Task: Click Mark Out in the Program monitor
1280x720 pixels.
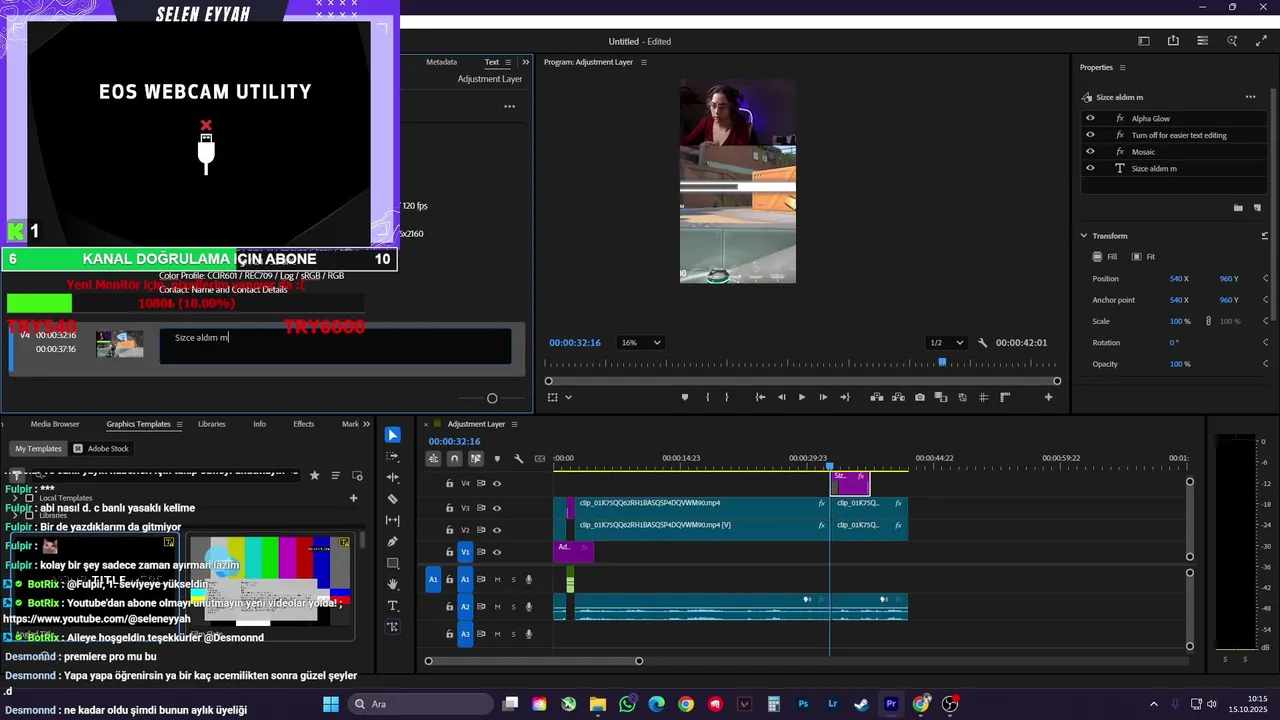Action: coord(727,397)
